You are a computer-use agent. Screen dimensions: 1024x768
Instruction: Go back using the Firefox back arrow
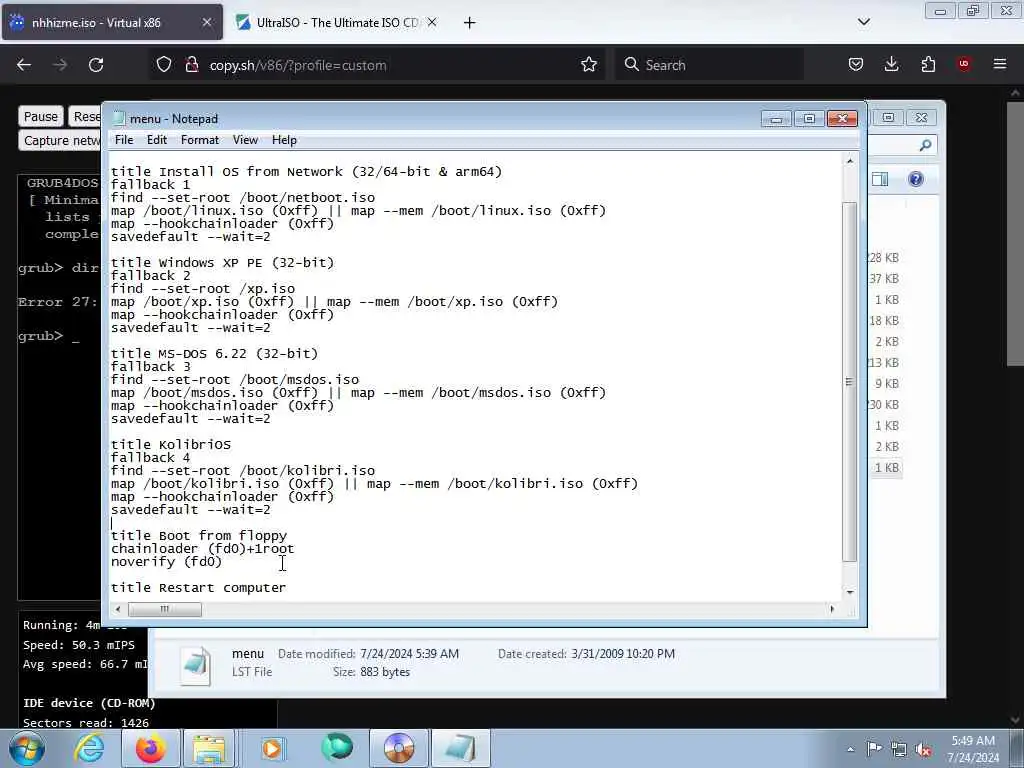coord(24,65)
